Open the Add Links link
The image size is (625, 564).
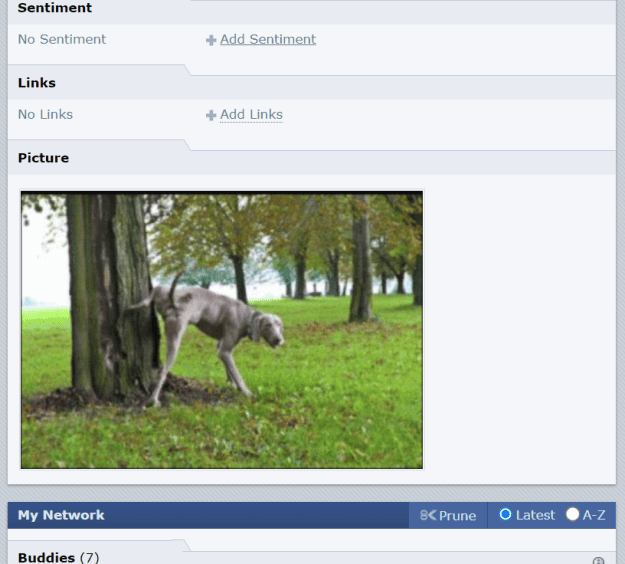coord(251,115)
